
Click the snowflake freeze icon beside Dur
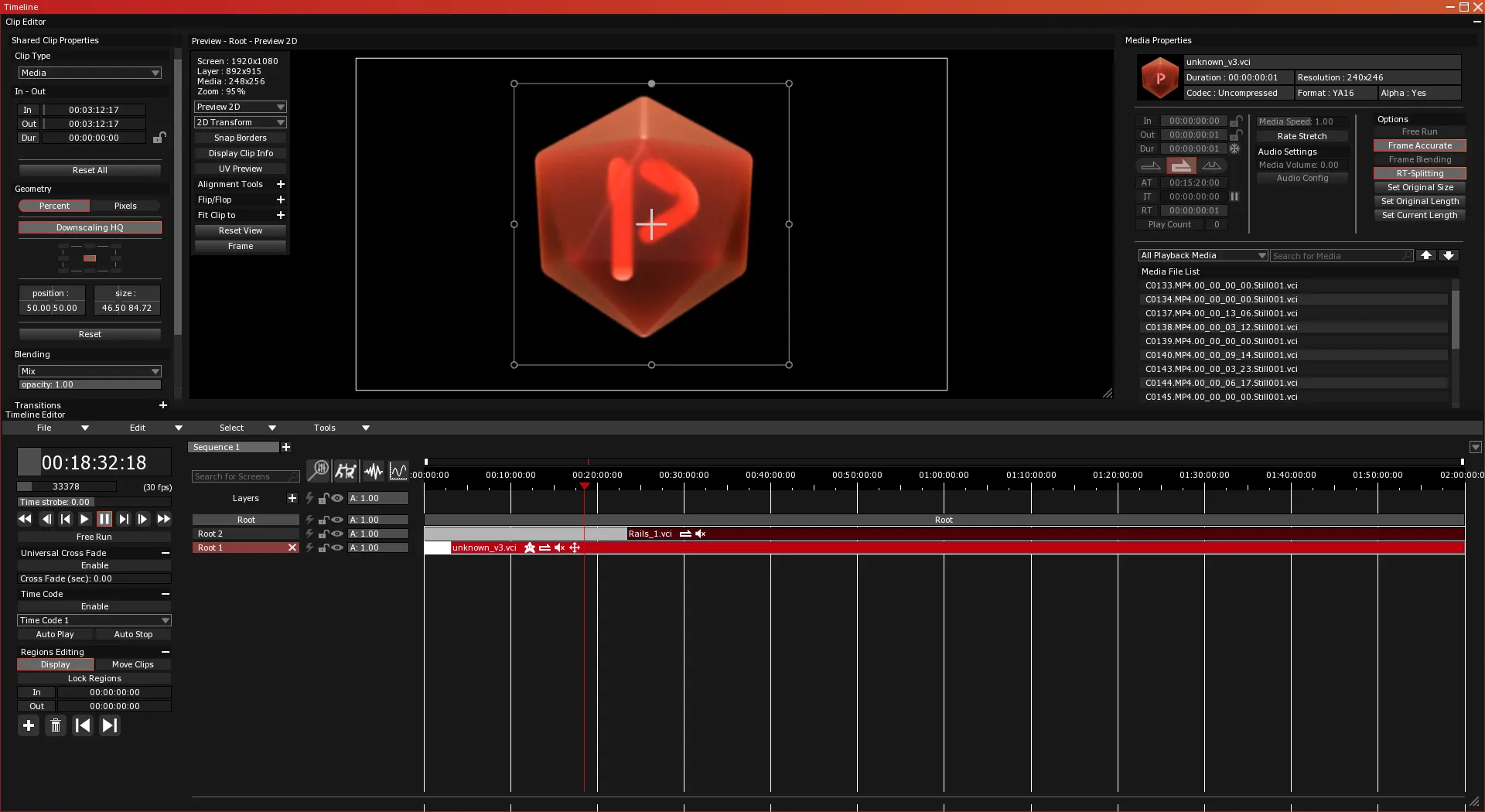1235,148
